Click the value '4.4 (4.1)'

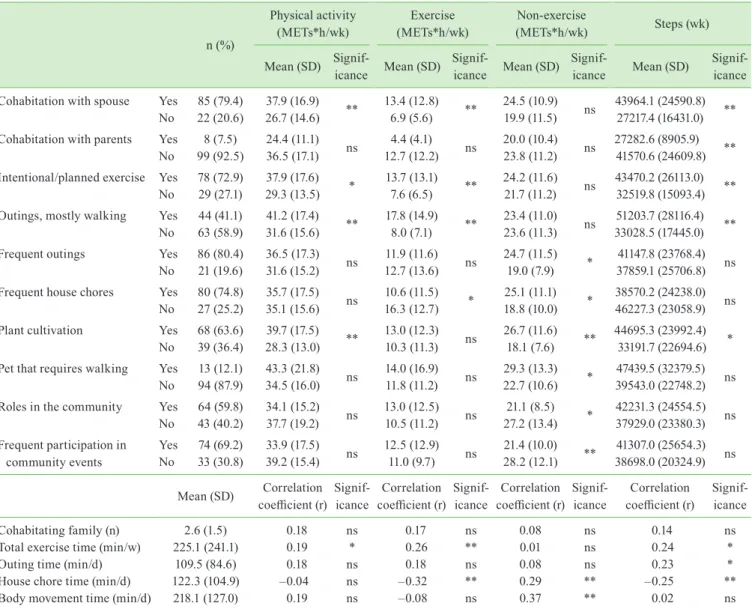412,140
